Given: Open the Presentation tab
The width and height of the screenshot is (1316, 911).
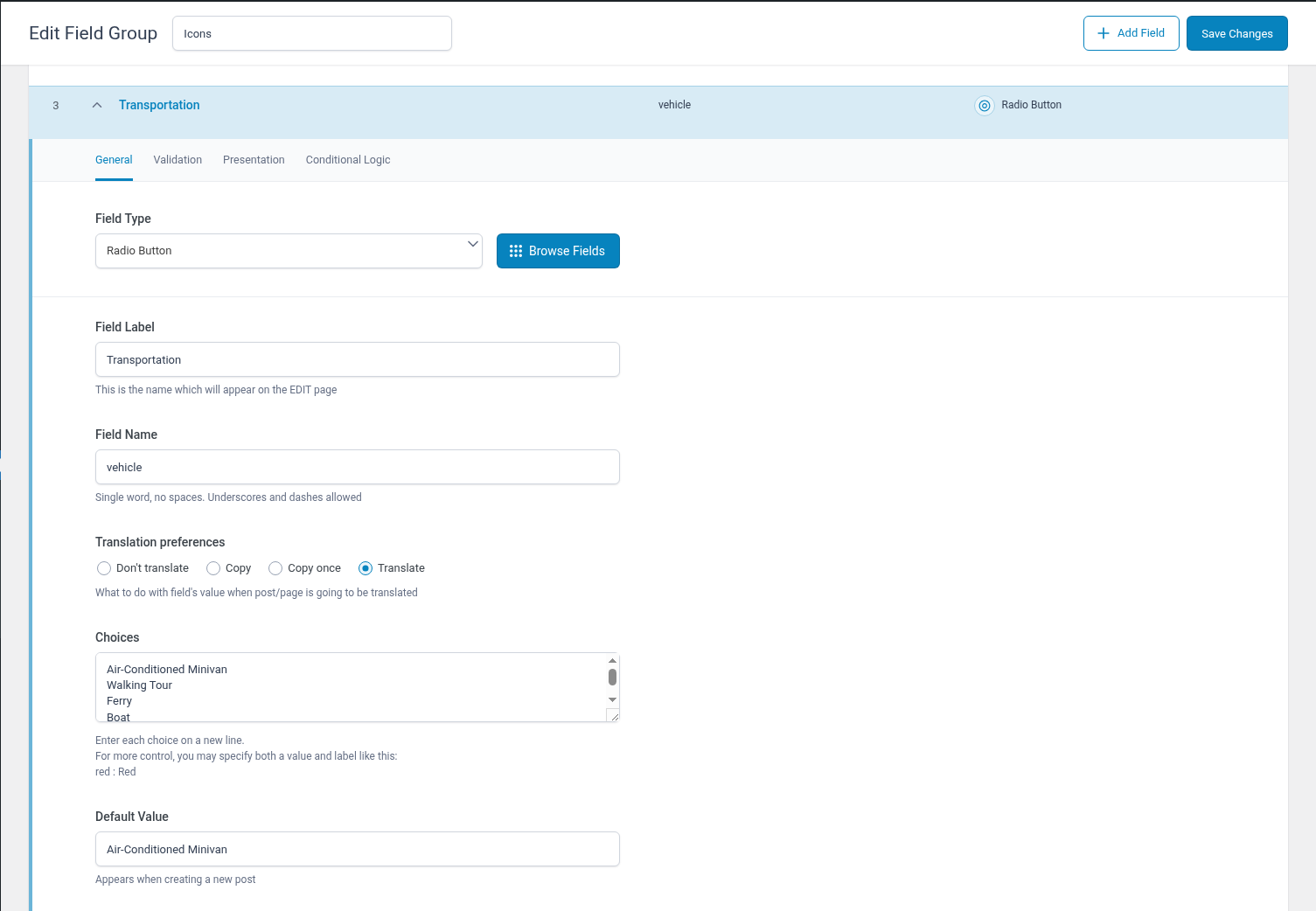Looking at the screenshot, I should coord(254,160).
